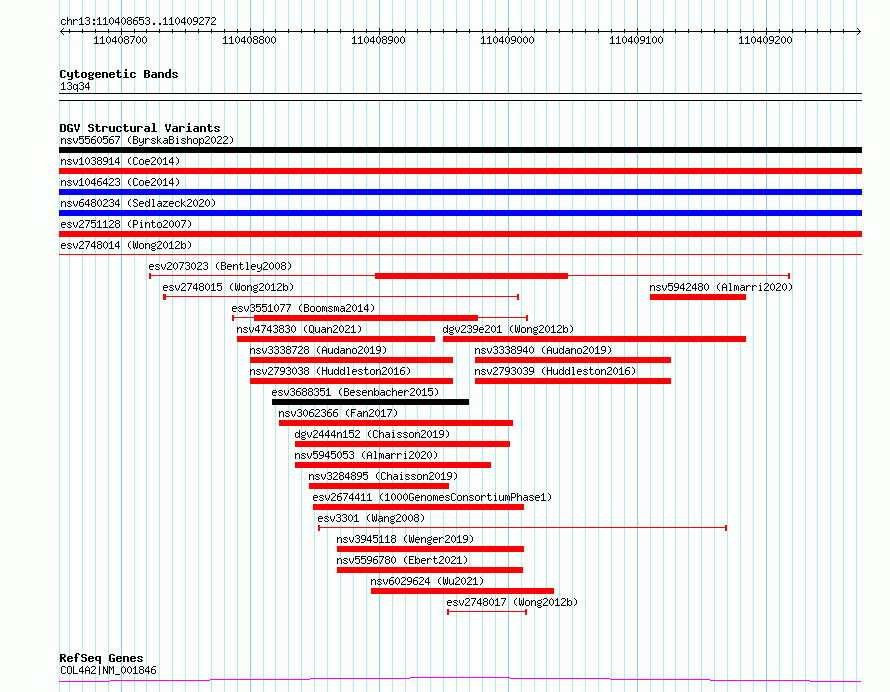Click the blue nsv6480234 variant bar
Image resolution: width=890 pixels, height=692 pixels.
[460, 213]
